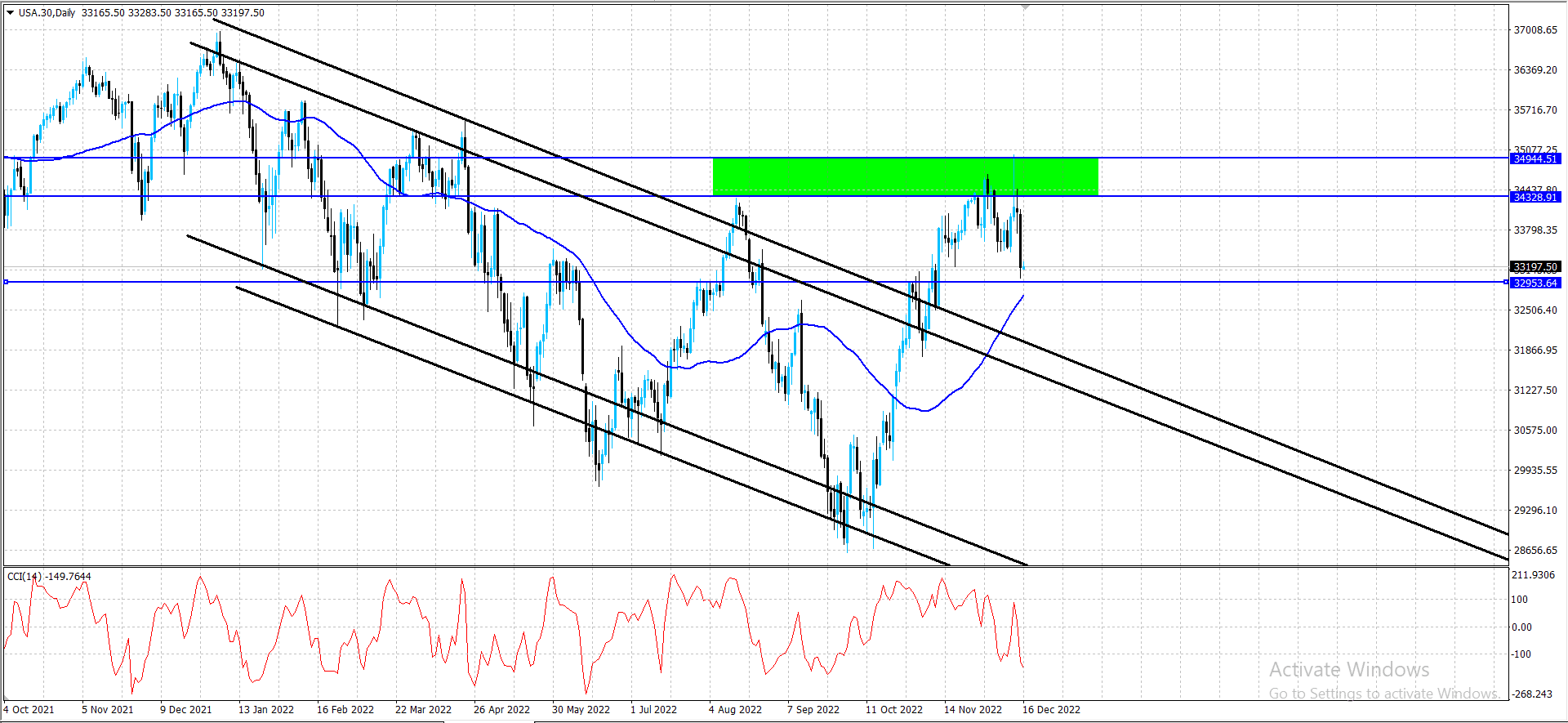This screenshot has height=723, width=1568.
Task: Click the 37008.65 price axis value
Action: [1535, 30]
